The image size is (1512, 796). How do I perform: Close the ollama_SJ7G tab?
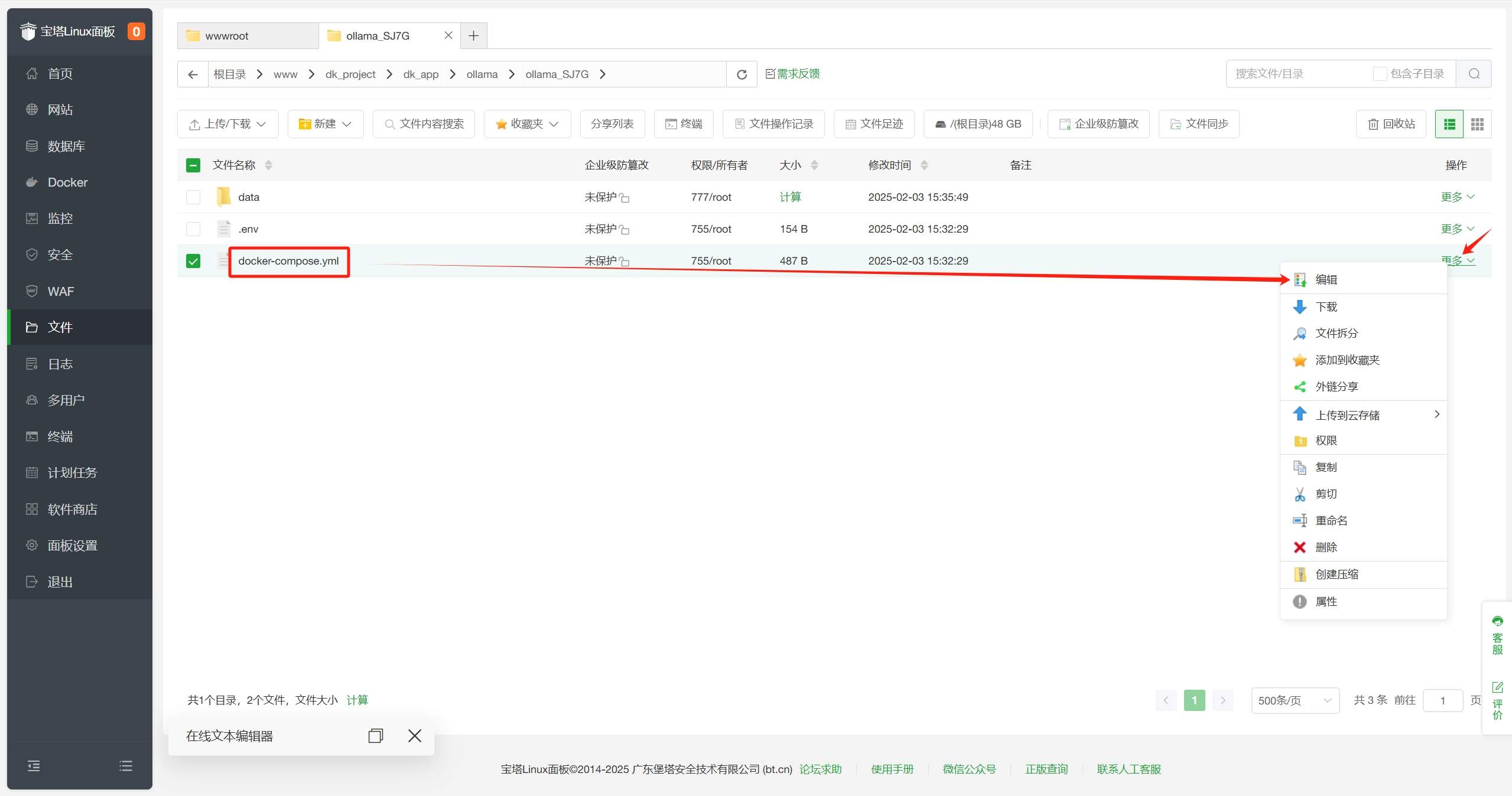pyautogui.click(x=448, y=35)
